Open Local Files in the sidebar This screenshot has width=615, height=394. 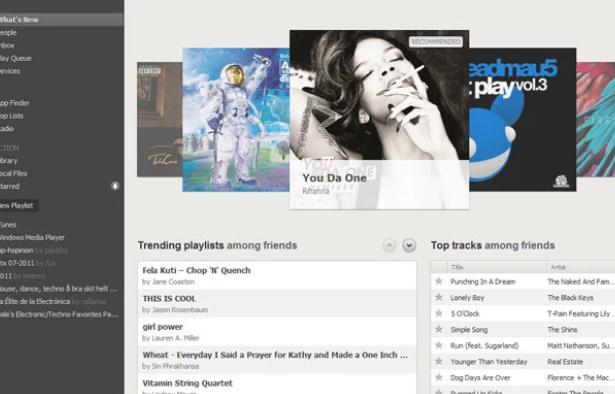tap(14, 173)
